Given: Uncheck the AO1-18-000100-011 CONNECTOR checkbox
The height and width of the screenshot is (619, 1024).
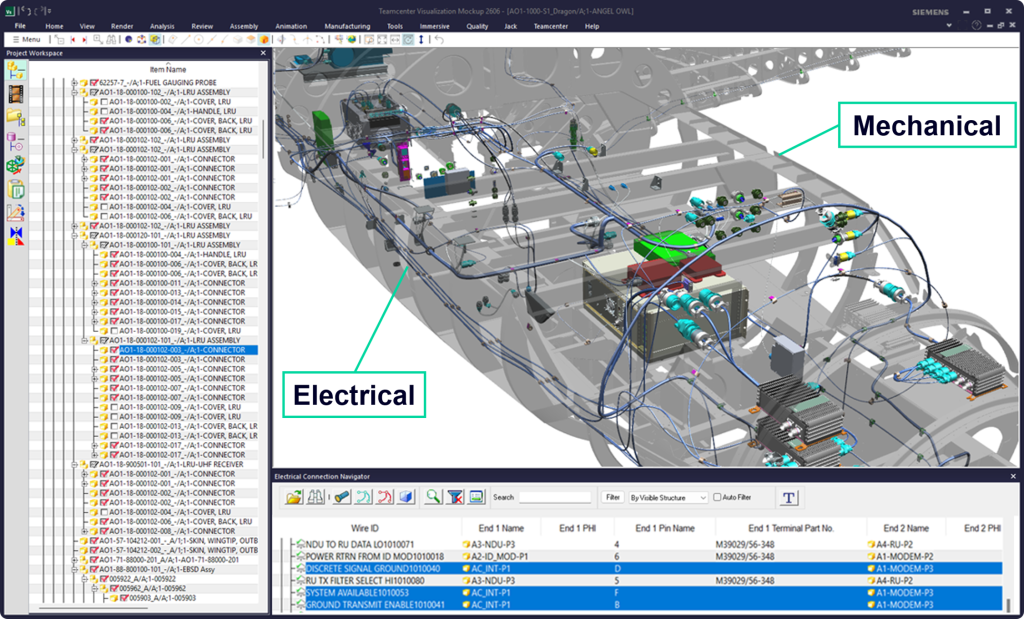Looking at the screenshot, I should tap(115, 283).
